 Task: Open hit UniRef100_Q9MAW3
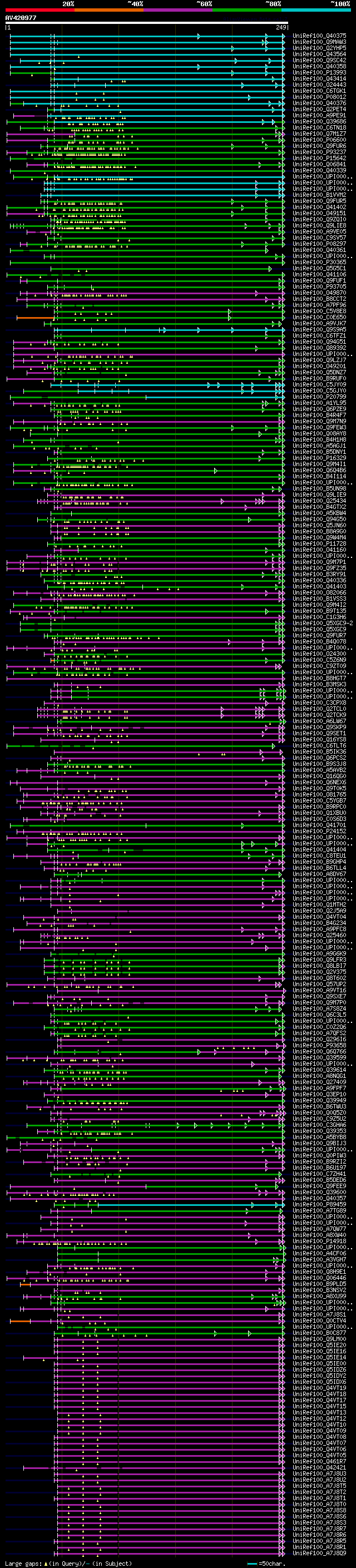[319, 42]
